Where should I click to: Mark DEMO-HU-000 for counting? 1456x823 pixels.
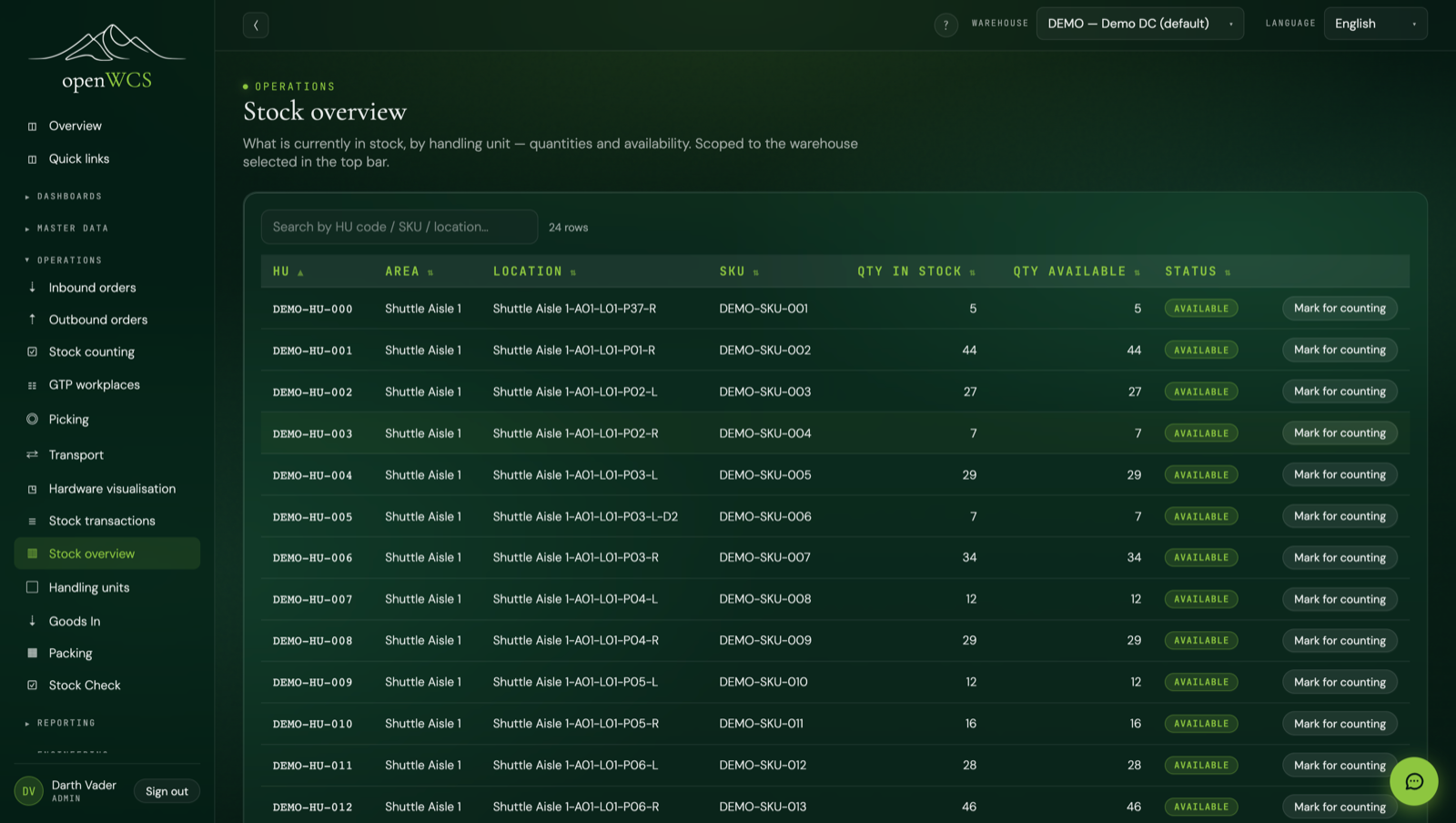(x=1340, y=308)
